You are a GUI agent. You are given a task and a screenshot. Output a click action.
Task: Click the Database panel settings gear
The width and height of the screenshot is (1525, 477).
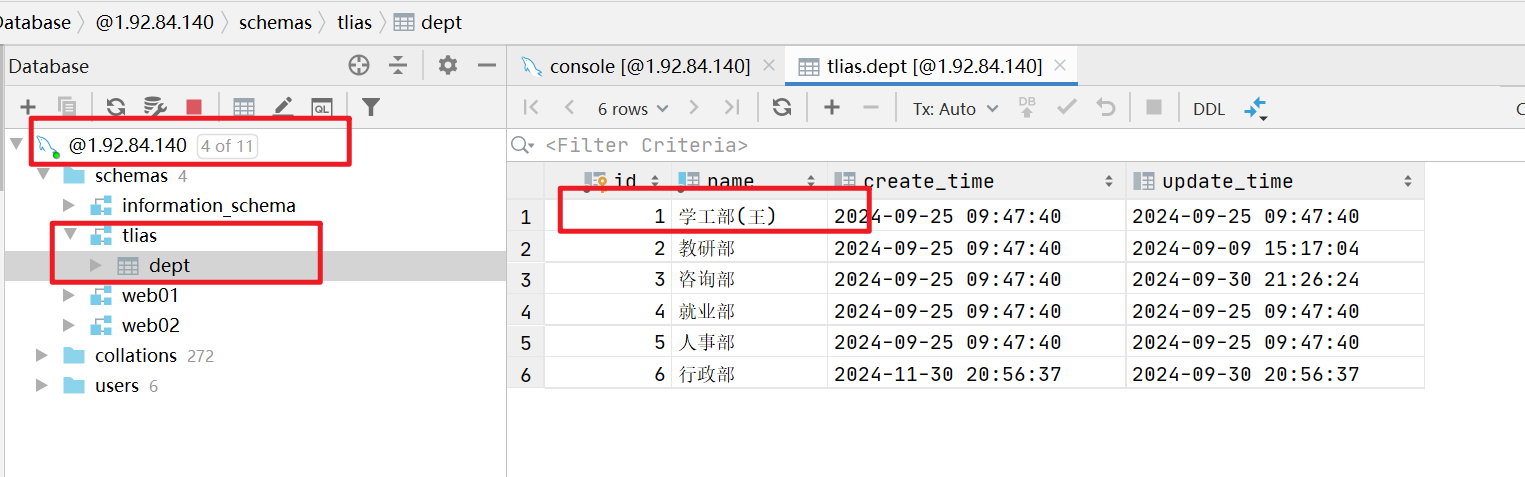click(447, 66)
